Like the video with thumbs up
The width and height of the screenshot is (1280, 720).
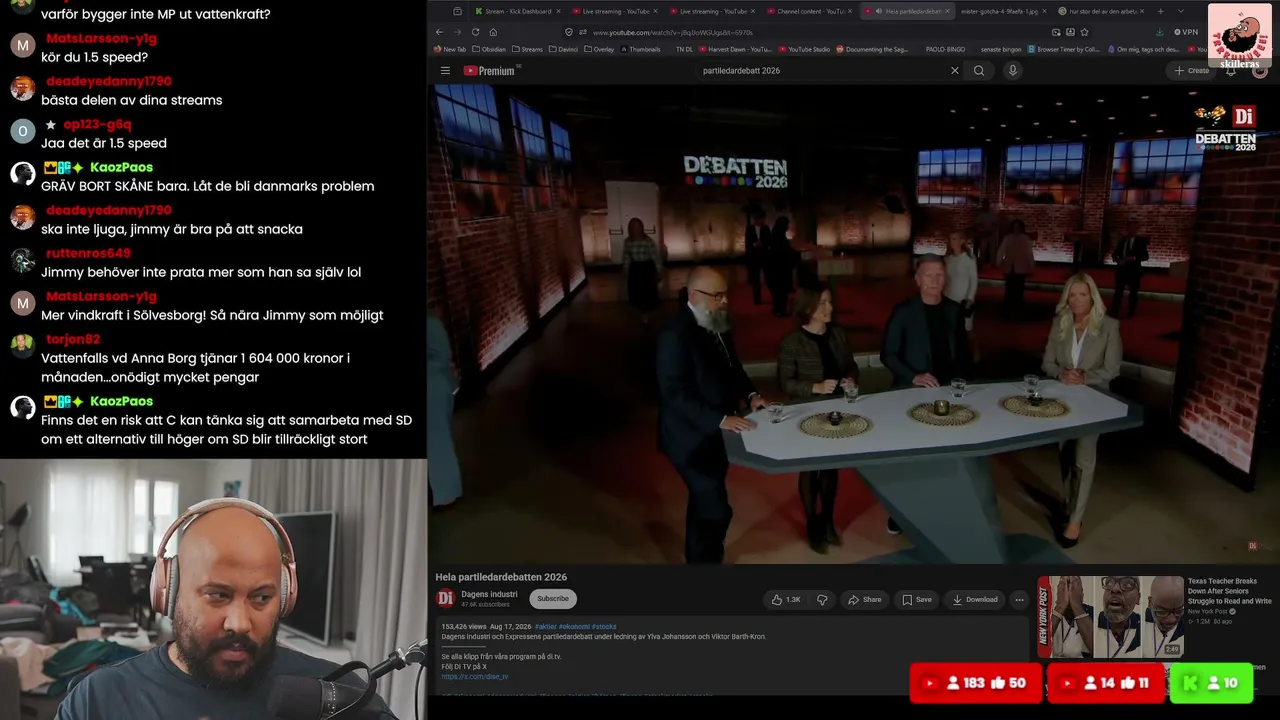(x=786, y=599)
